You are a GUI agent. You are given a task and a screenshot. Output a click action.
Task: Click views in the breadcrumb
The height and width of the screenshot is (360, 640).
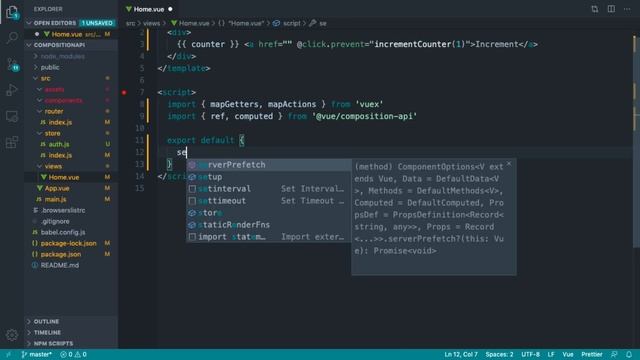[151, 23]
